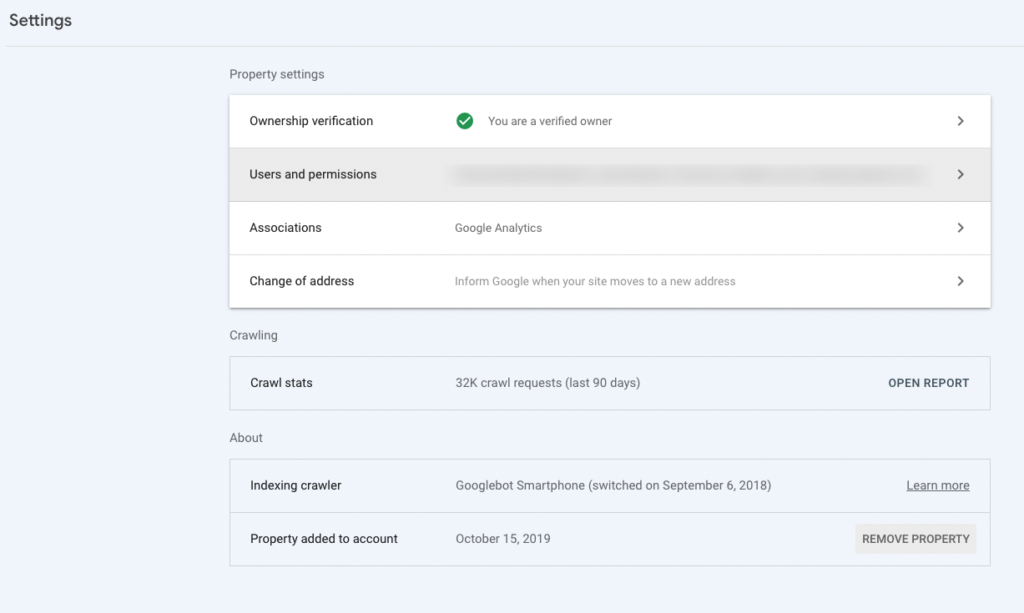
Task: Click the OPEN REPORT button
Action: pyautogui.click(x=928, y=383)
